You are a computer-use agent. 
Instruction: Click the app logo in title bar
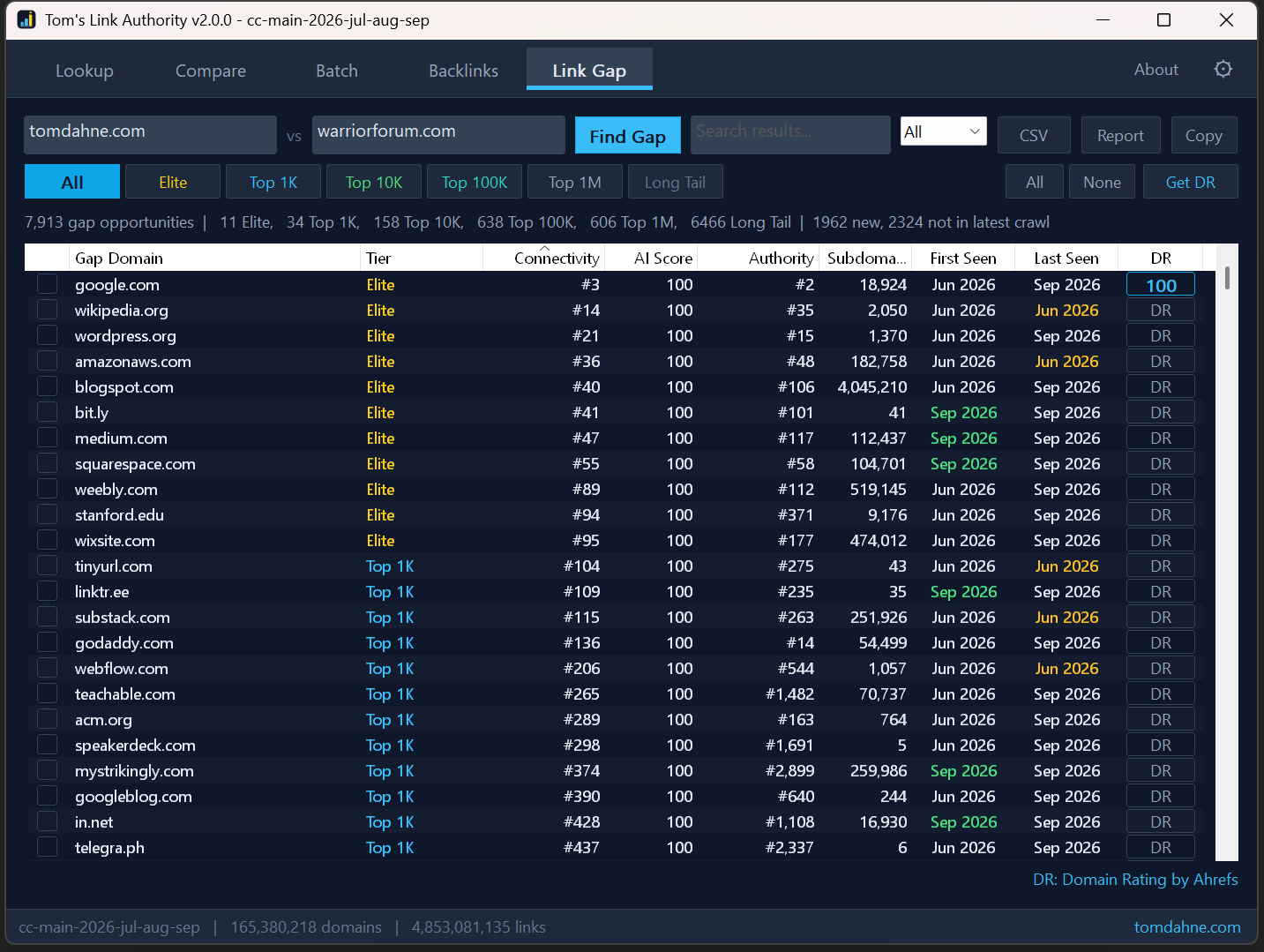[26, 19]
